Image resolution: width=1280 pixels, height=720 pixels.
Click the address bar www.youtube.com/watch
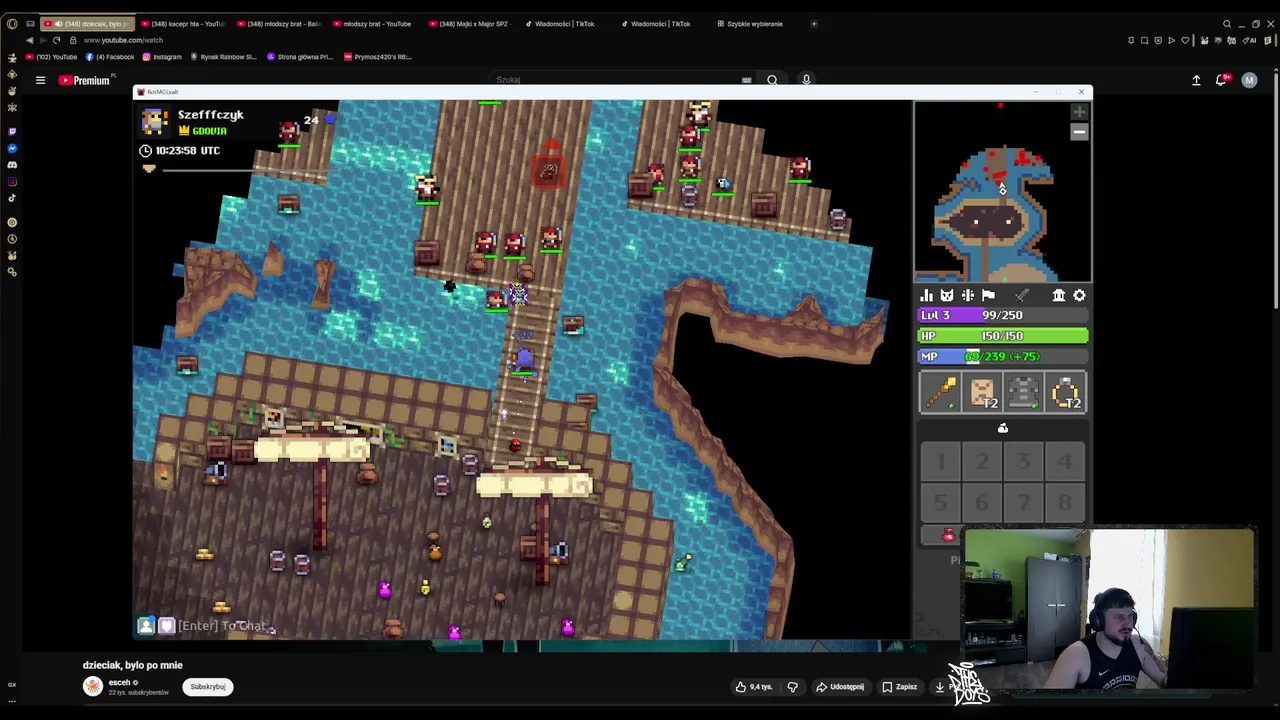[123, 40]
